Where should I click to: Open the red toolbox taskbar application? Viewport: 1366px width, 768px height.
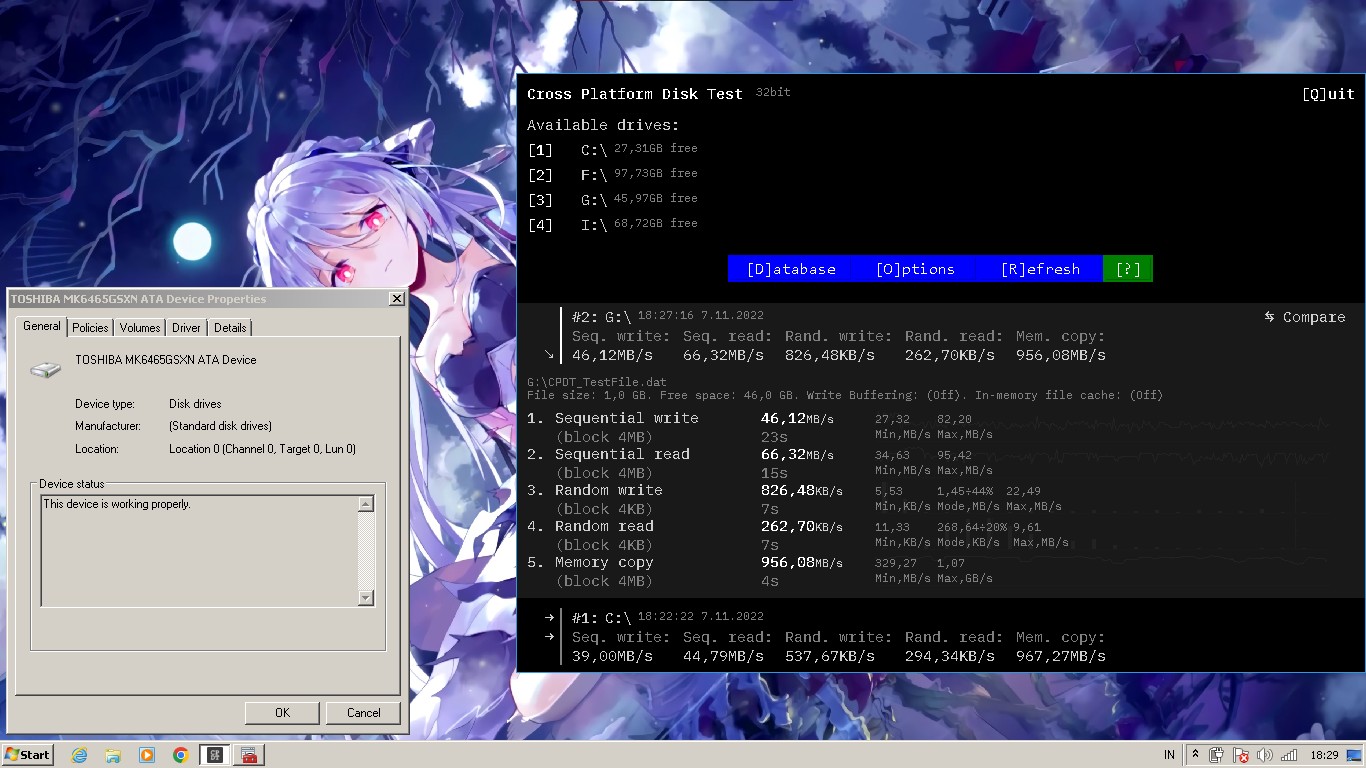coord(249,755)
